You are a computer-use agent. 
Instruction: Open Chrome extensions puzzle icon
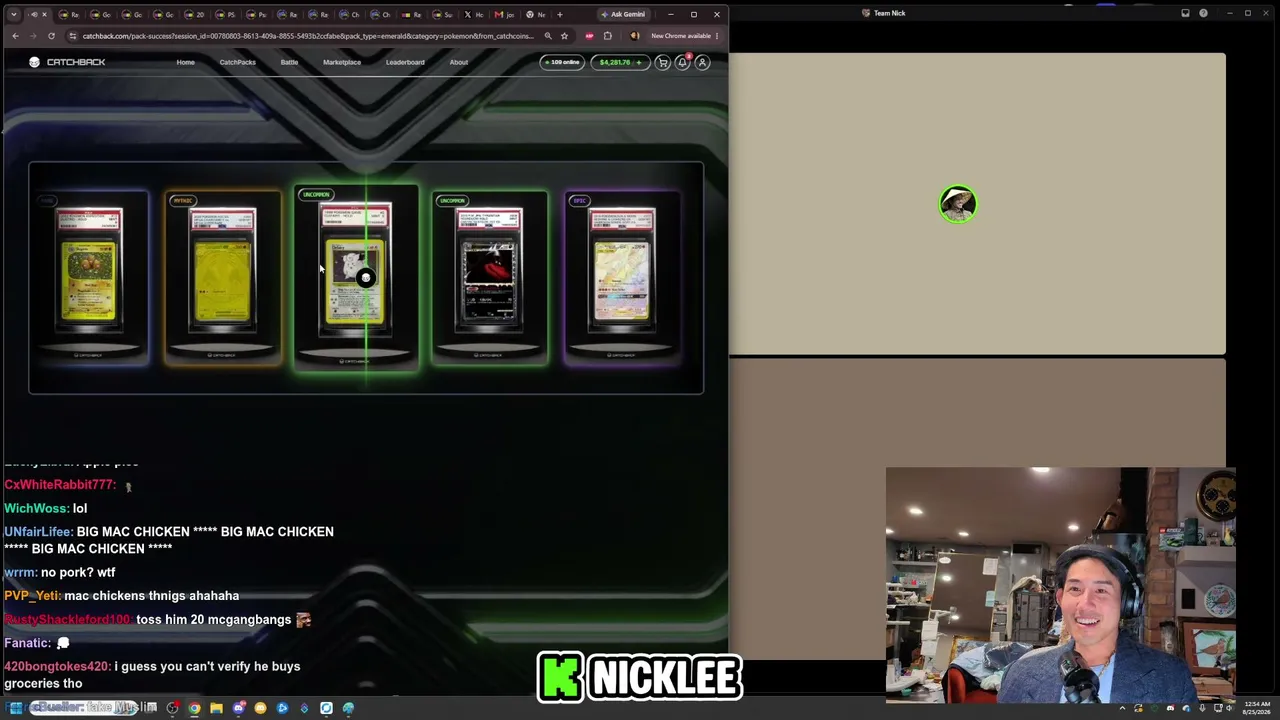click(607, 36)
